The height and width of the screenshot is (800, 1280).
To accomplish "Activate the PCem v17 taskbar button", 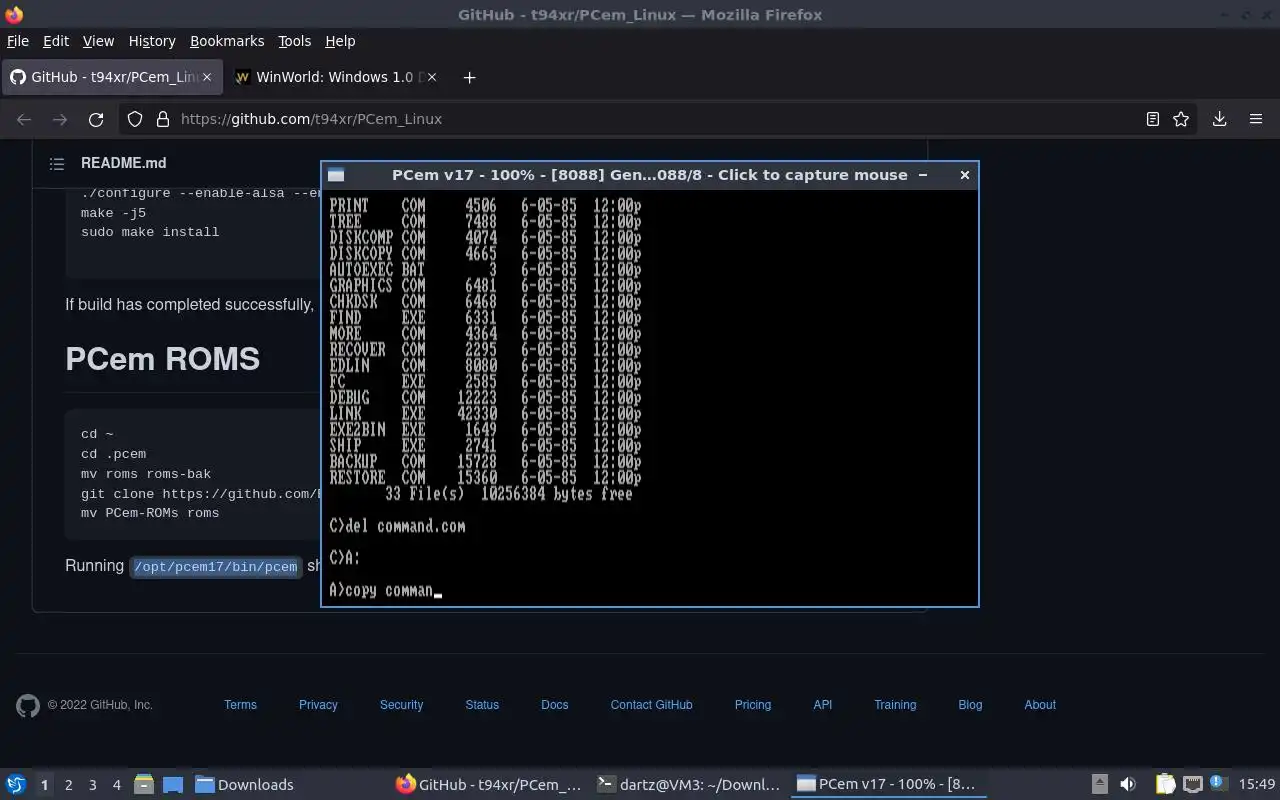I will (x=887, y=784).
